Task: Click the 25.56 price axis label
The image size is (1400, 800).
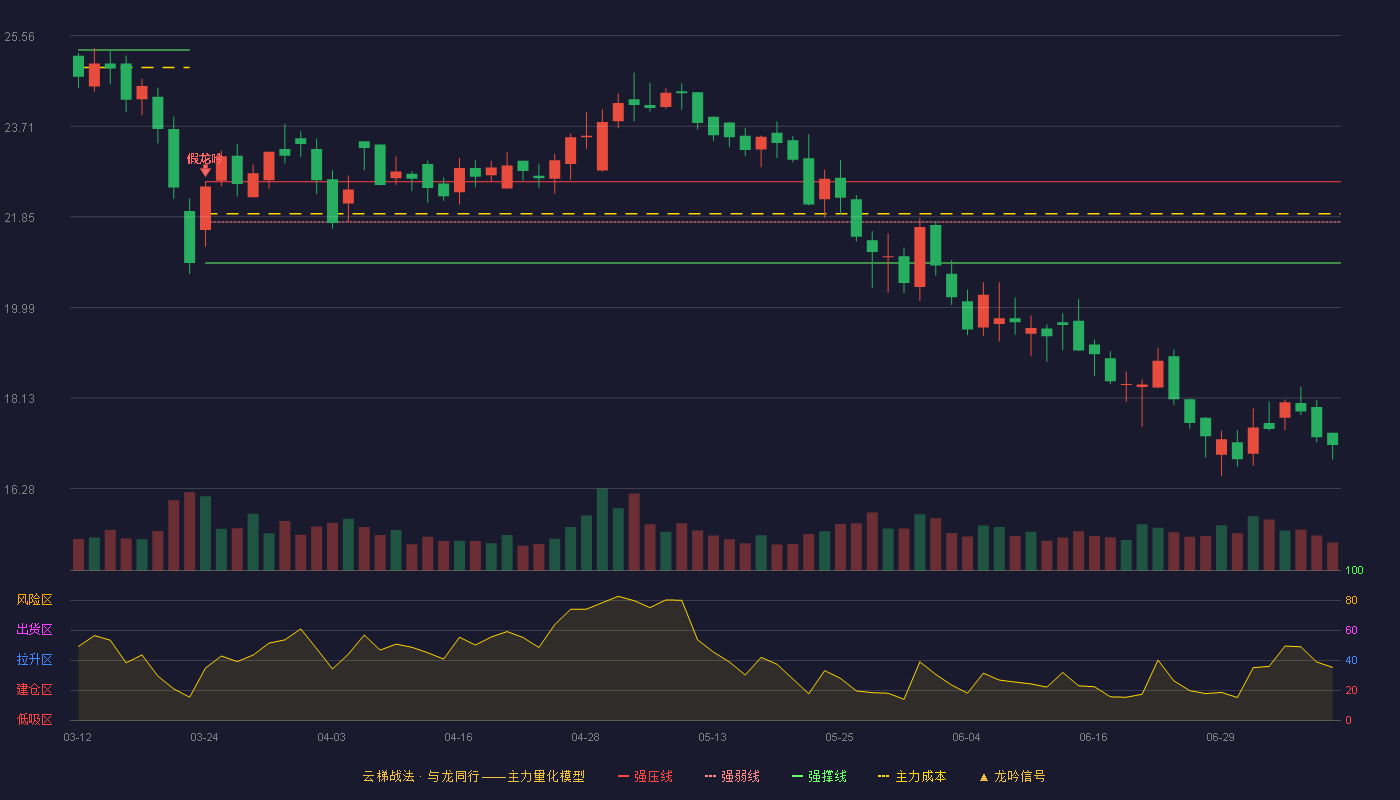Action: pyautogui.click(x=19, y=37)
